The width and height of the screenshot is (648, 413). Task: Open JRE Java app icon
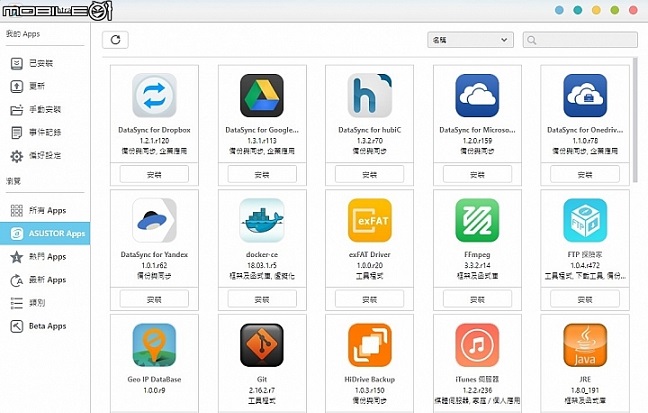(x=585, y=345)
